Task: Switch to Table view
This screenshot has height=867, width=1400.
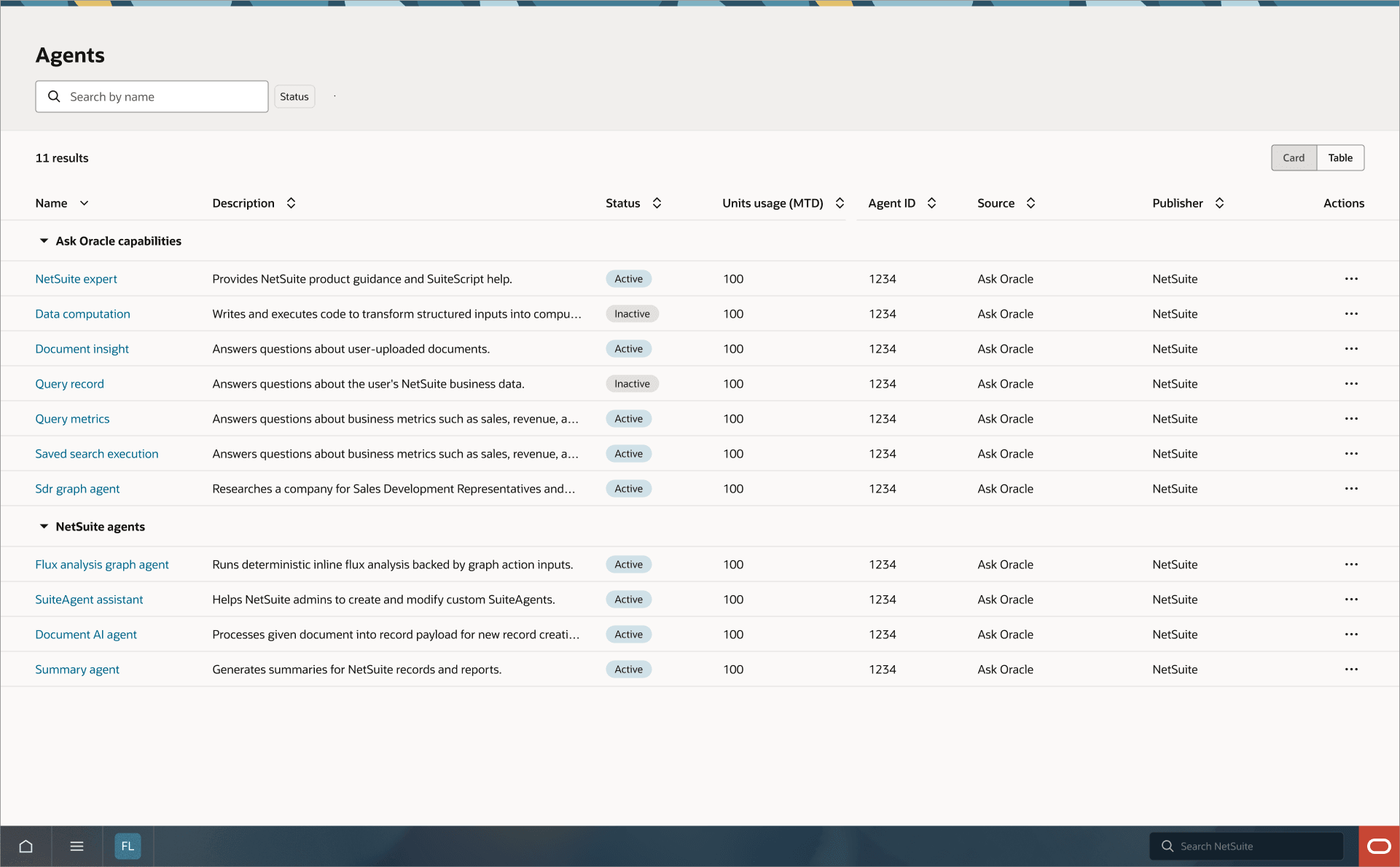Action: (1340, 157)
